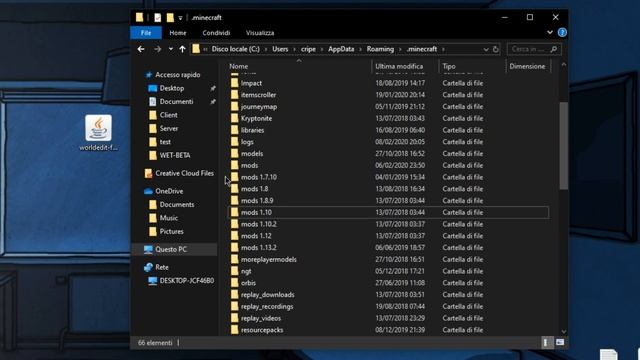Switch to the Condividi ribbon tab
The height and width of the screenshot is (360, 640).
click(216, 33)
